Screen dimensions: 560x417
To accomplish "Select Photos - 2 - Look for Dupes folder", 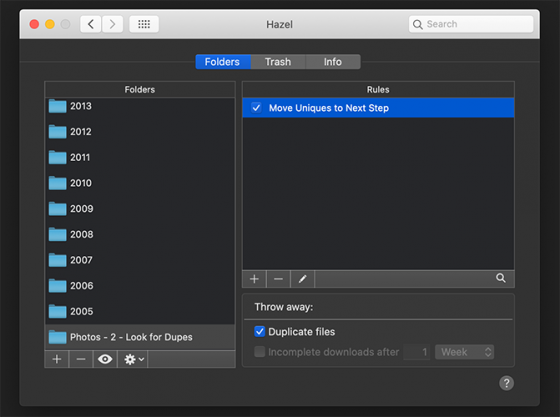I will 140,337.
